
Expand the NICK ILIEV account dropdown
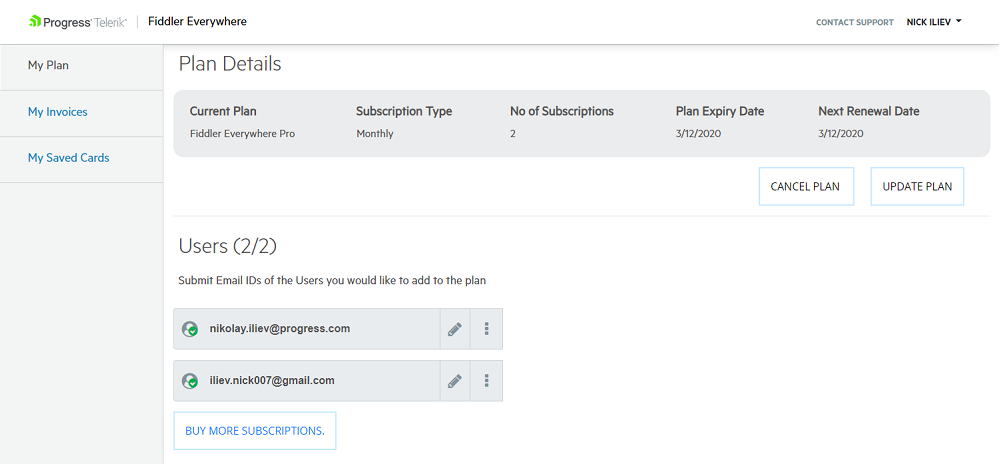(934, 22)
